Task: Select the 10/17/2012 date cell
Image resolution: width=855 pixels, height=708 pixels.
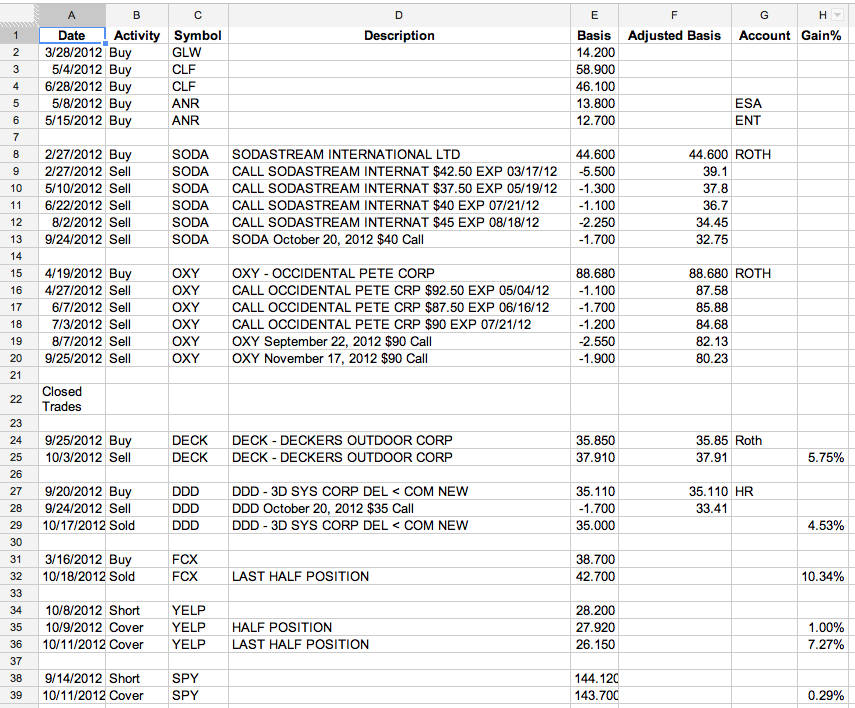Action: pos(71,525)
